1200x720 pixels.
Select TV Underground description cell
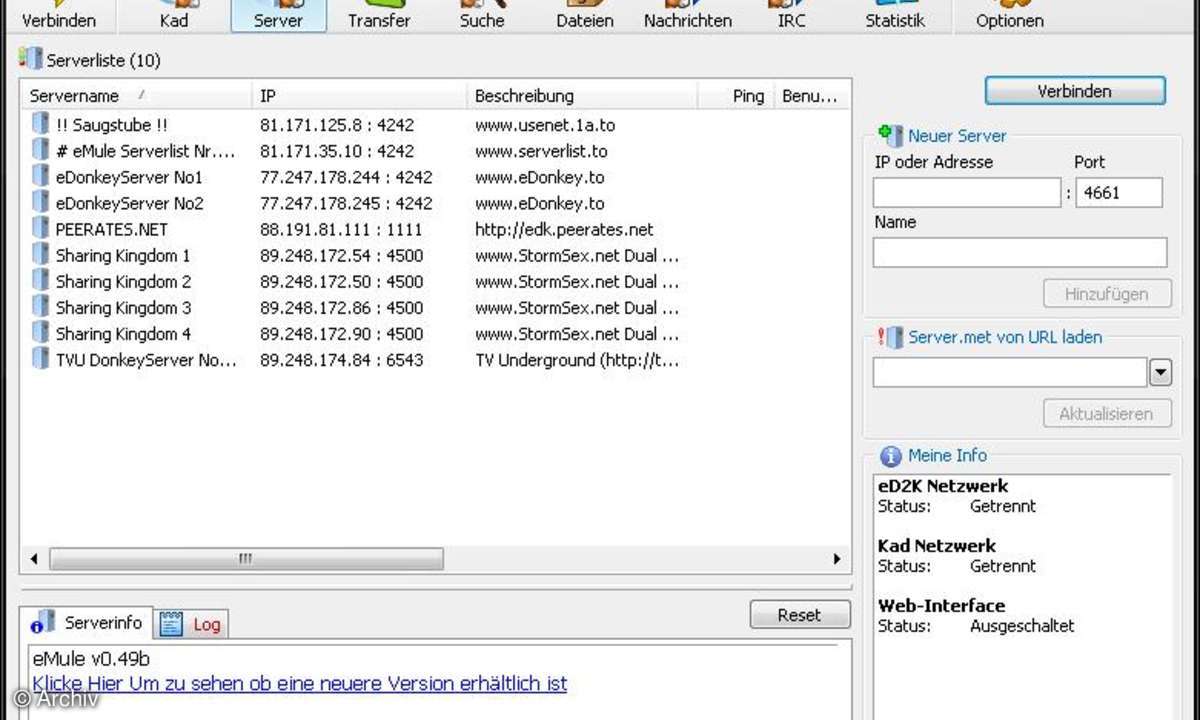(577, 359)
